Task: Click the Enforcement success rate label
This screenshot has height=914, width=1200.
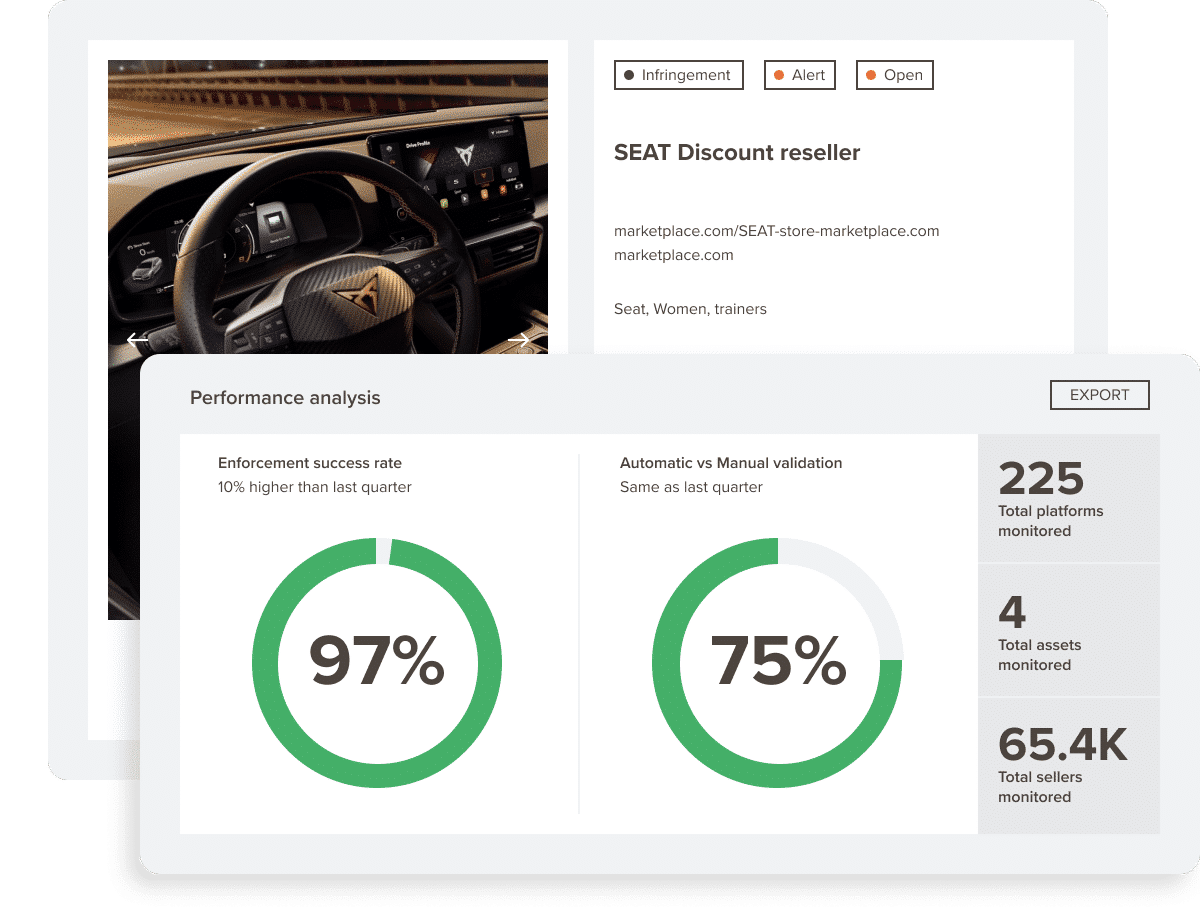Action: (310, 463)
